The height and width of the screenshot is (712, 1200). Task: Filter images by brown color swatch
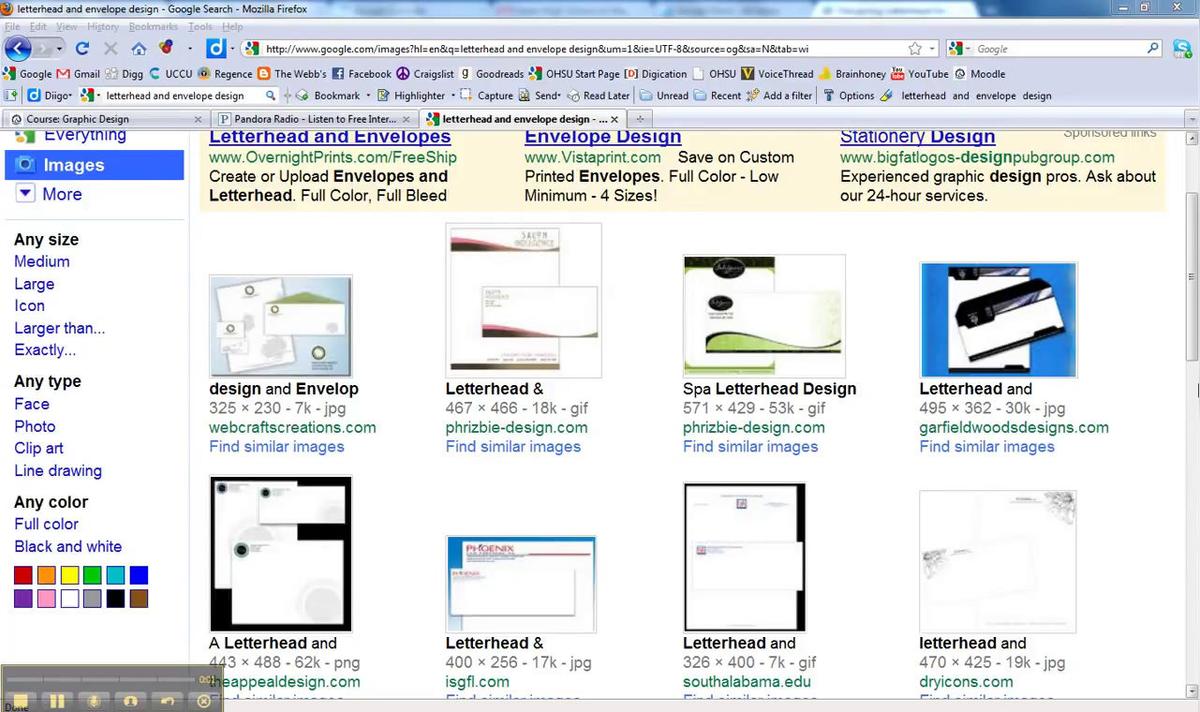(x=139, y=599)
